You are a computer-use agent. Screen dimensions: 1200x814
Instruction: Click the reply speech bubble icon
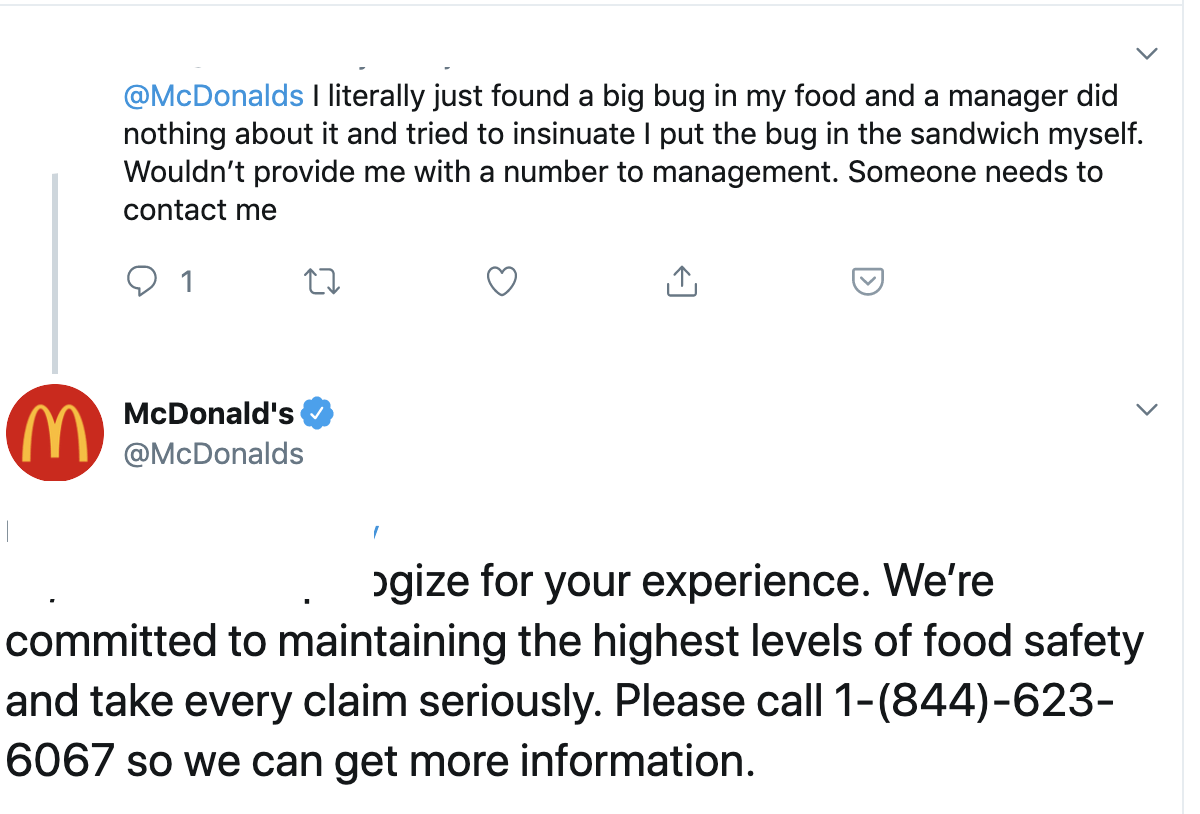pyautogui.click(x=143, y=282)
